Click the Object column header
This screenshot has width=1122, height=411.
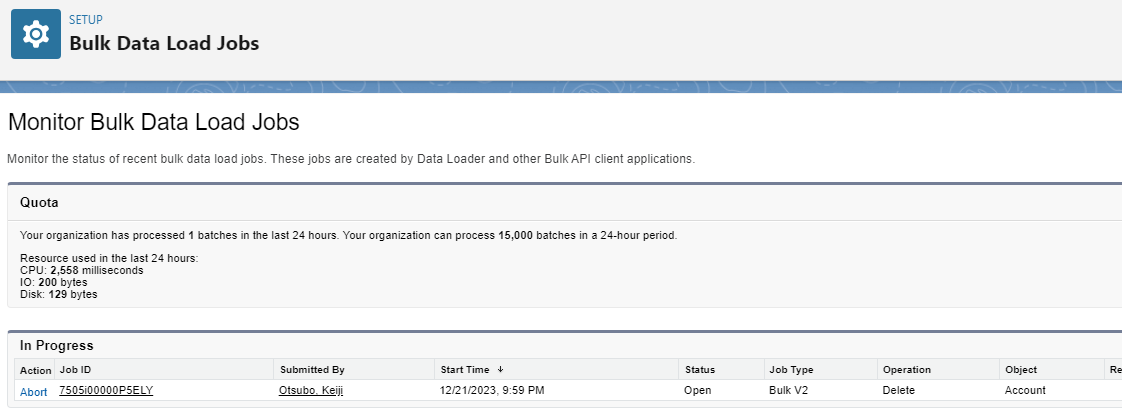pos(1020,369)
